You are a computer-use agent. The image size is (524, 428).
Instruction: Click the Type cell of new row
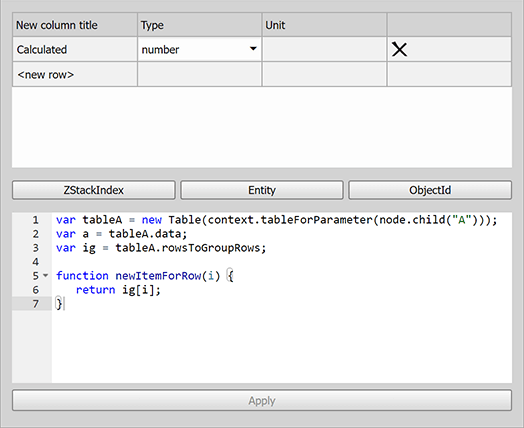(x=199, y=75)
